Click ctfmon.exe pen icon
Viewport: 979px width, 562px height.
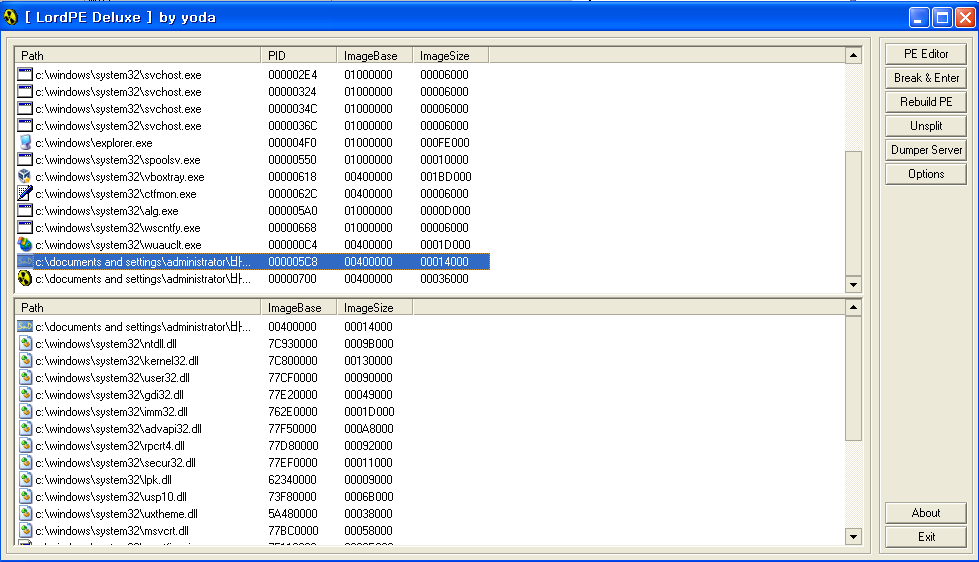25,194
